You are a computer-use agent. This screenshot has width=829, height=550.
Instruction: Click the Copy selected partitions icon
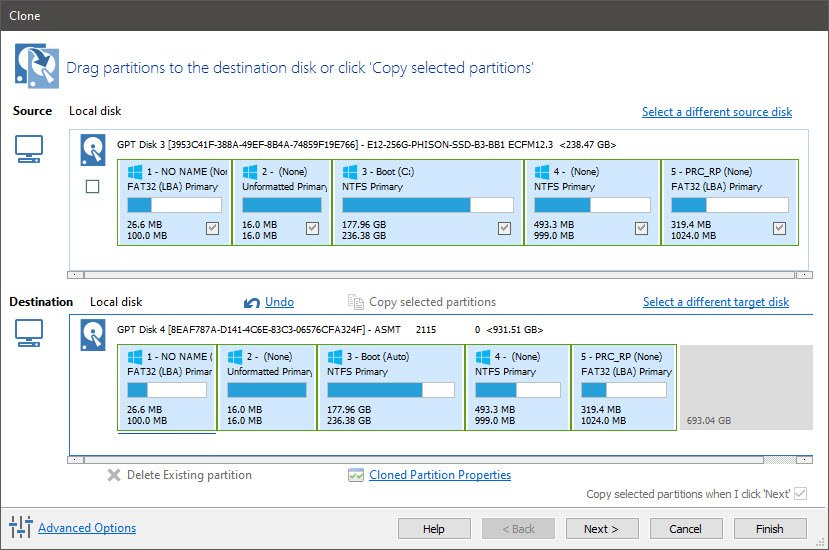click(355, 302)
